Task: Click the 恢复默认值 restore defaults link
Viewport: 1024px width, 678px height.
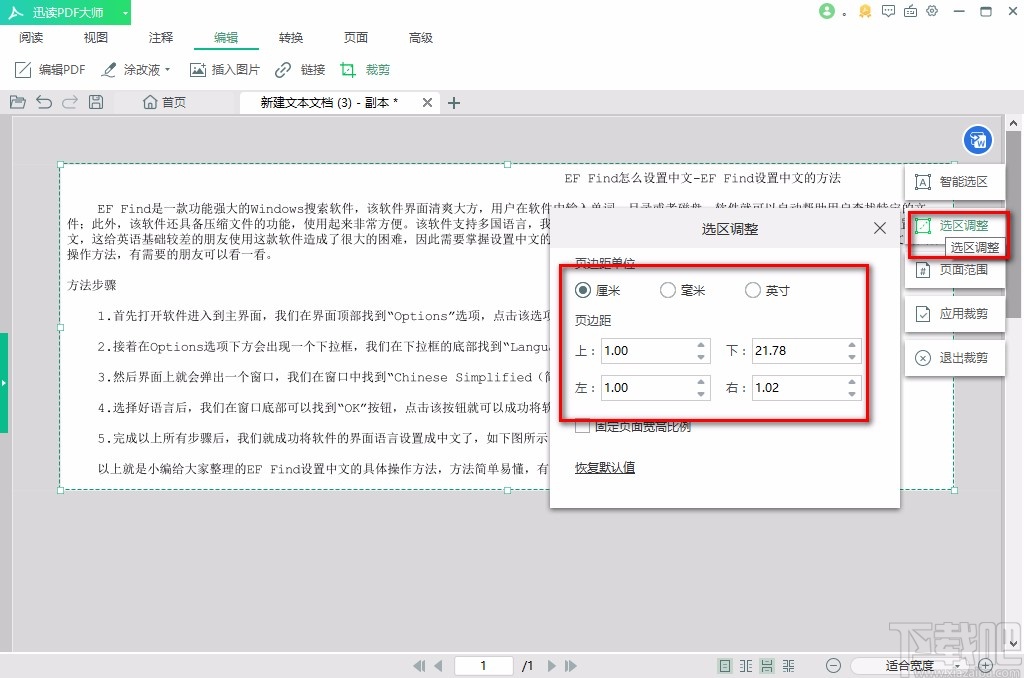Action: 605,467
